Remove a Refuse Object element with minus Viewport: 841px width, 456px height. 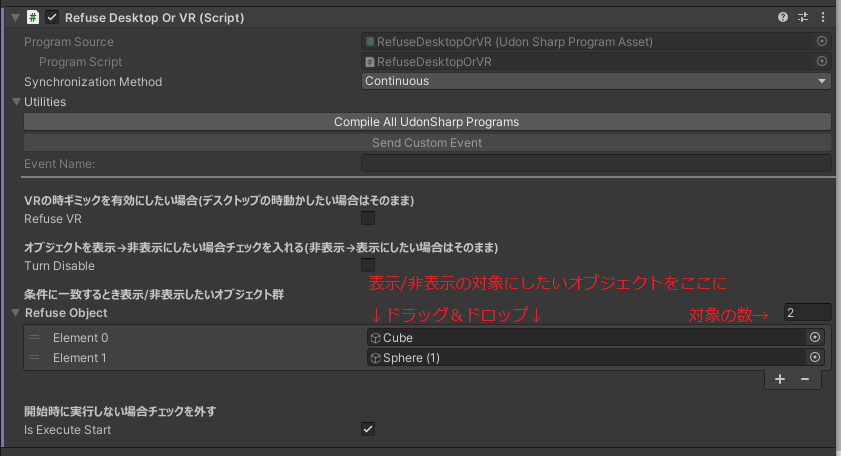(x=805, y=379)
